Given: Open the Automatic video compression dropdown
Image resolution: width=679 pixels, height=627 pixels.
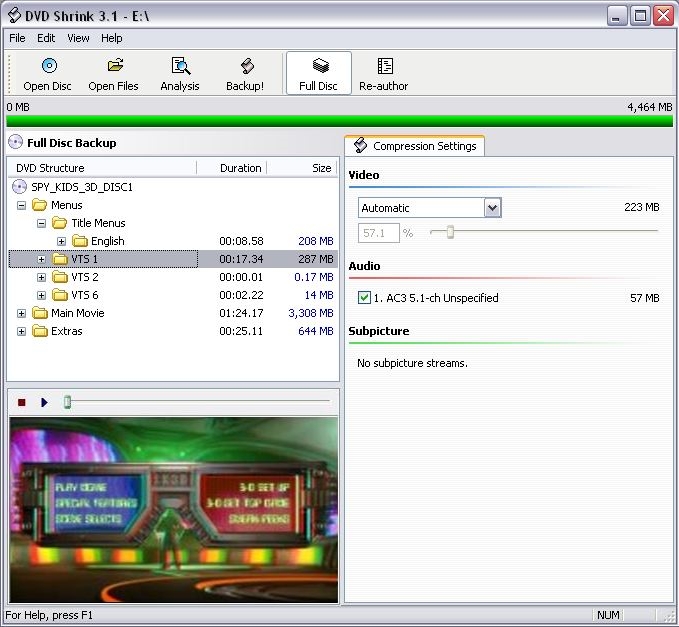Looking at the screenshot, I should pos(492,208).
